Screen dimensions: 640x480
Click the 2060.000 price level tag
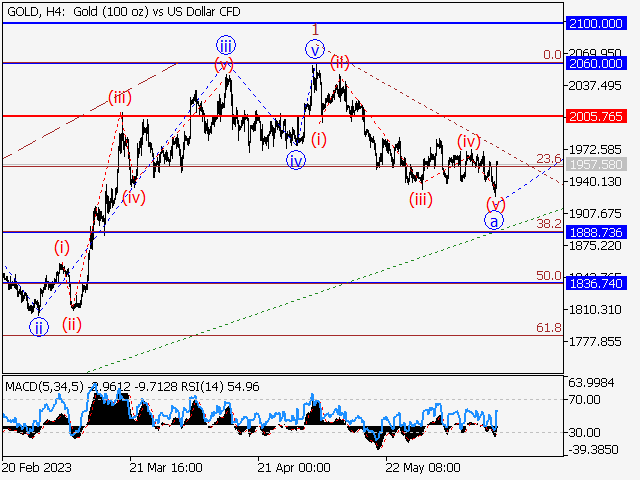coord(595,63)
